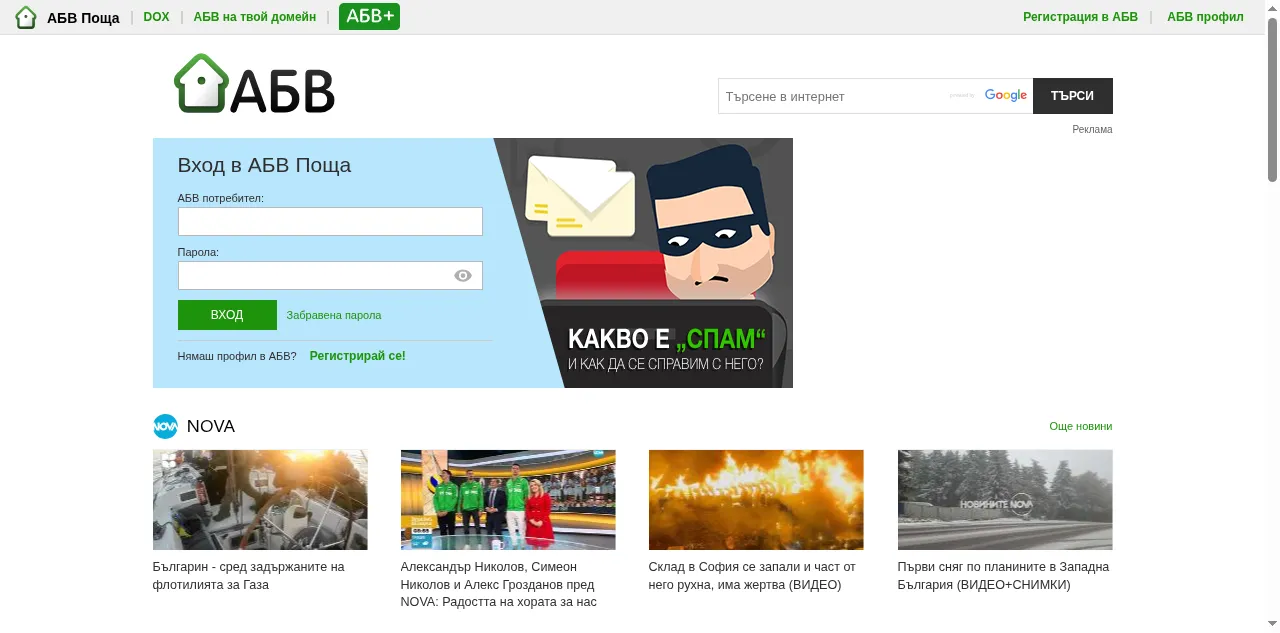
Task: Open headline Първи сняг по планините
Action: tap(1003, 576)
